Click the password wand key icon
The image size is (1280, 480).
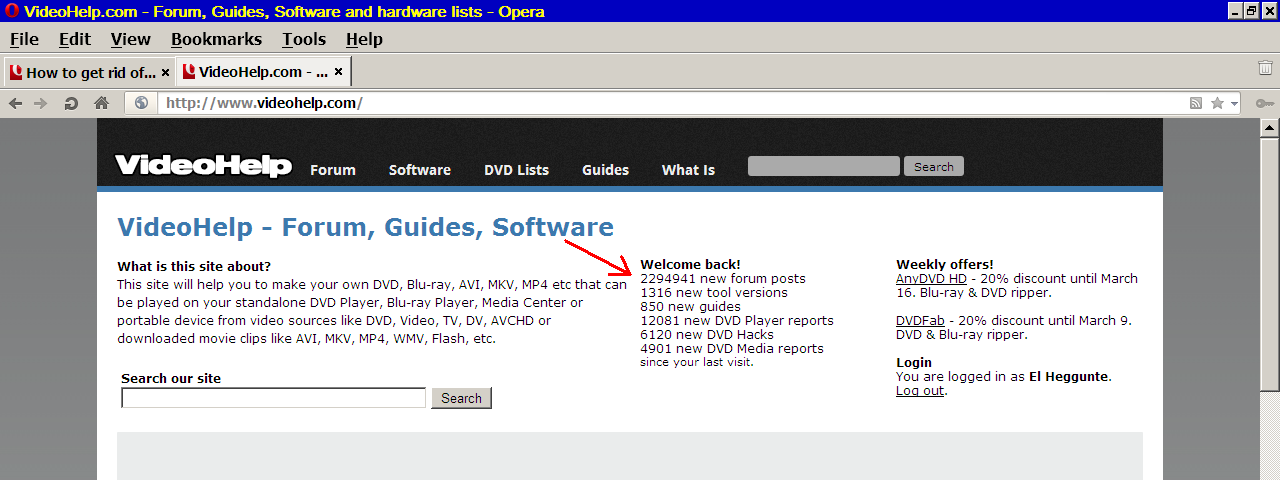click(x=1265, y=103)
